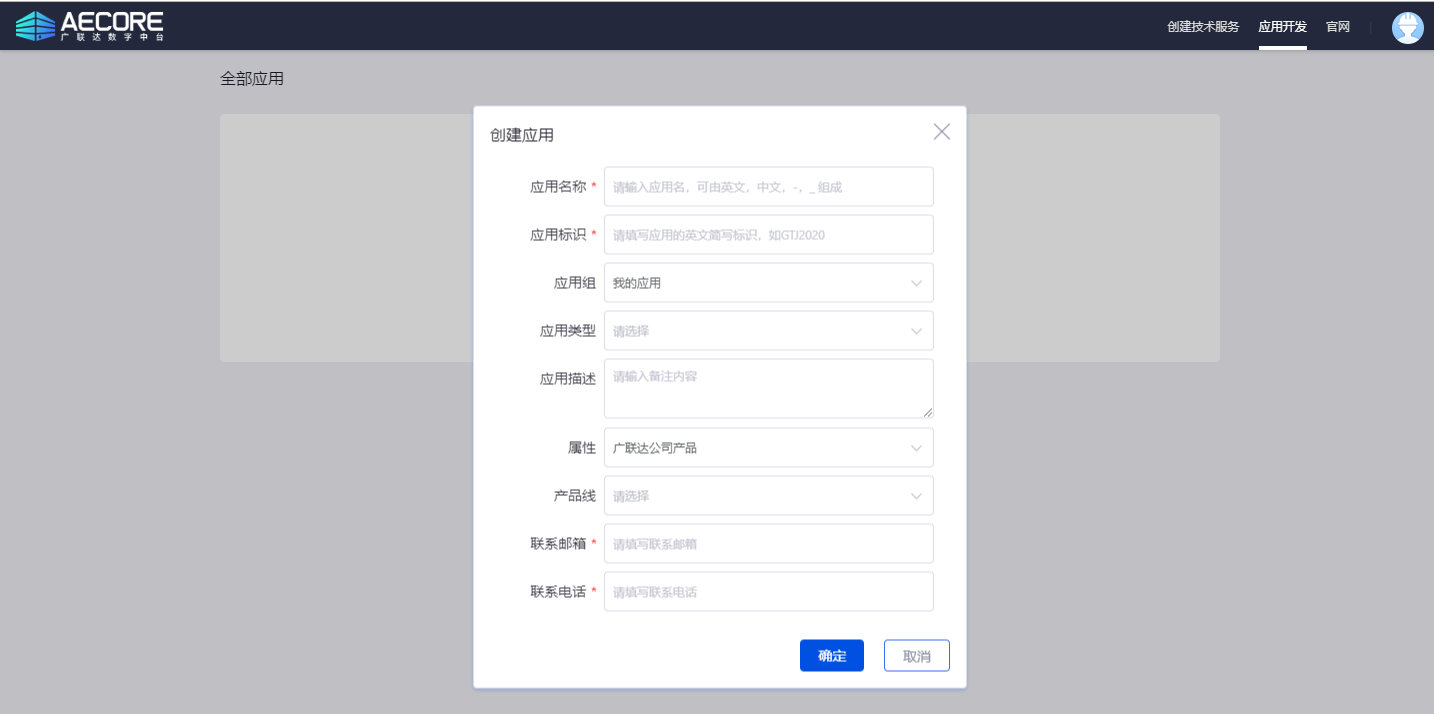1434x714 pixels.
Task: Click the 产品线 chevron arrow
Action: [x=916, y=496]
